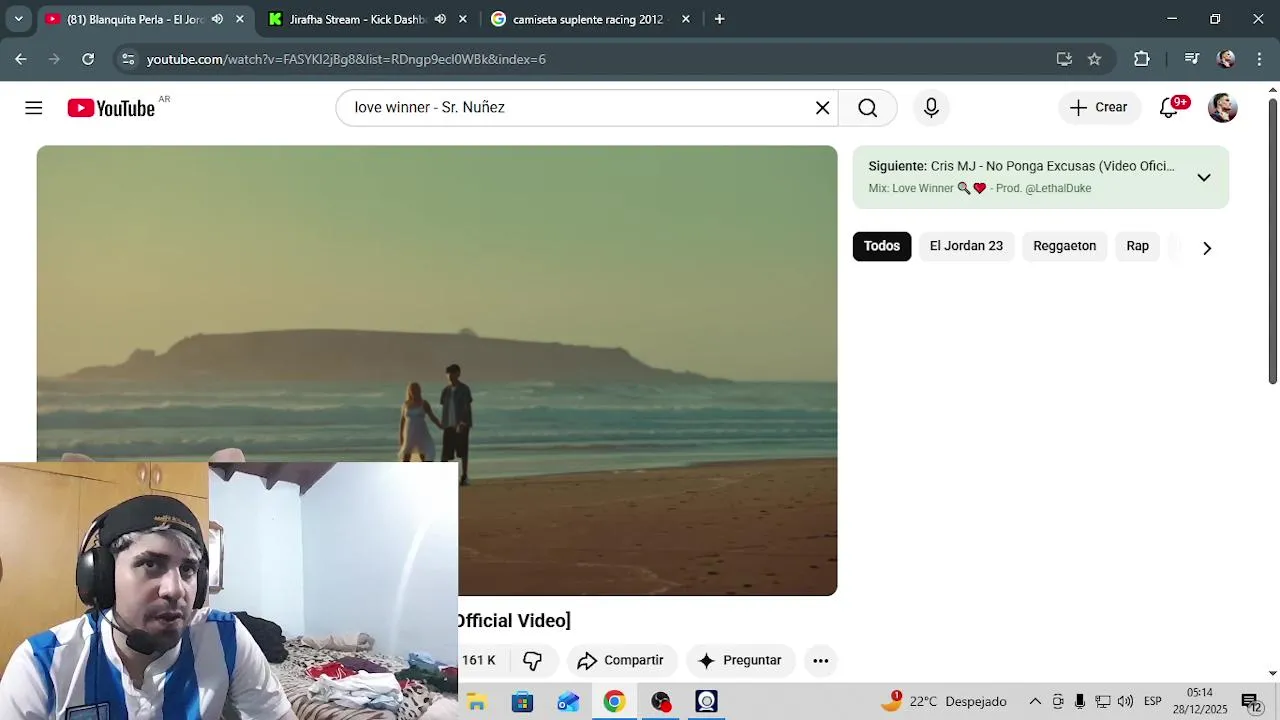Viewport: 1280px width, 720px height.
Task: Install app icon in the address bar
Action: coord(1064,59)
